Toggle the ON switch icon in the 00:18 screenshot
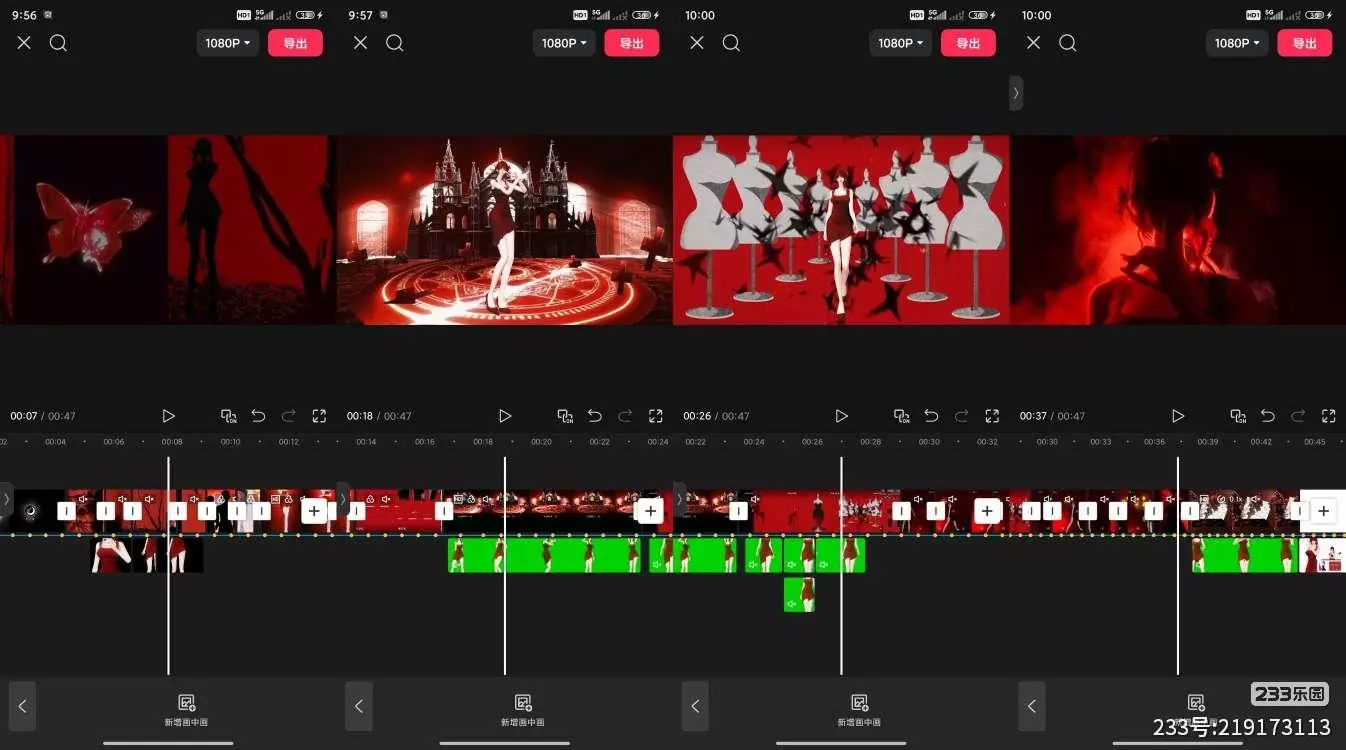This screenshot has height=750, width=1346. [566, 416]
